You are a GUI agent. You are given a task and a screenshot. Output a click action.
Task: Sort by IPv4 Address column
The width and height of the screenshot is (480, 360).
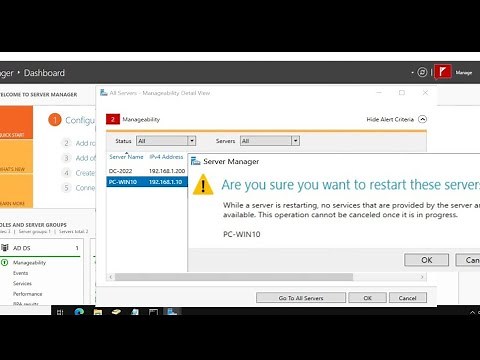pyautogui.click(x=166, y=157)
